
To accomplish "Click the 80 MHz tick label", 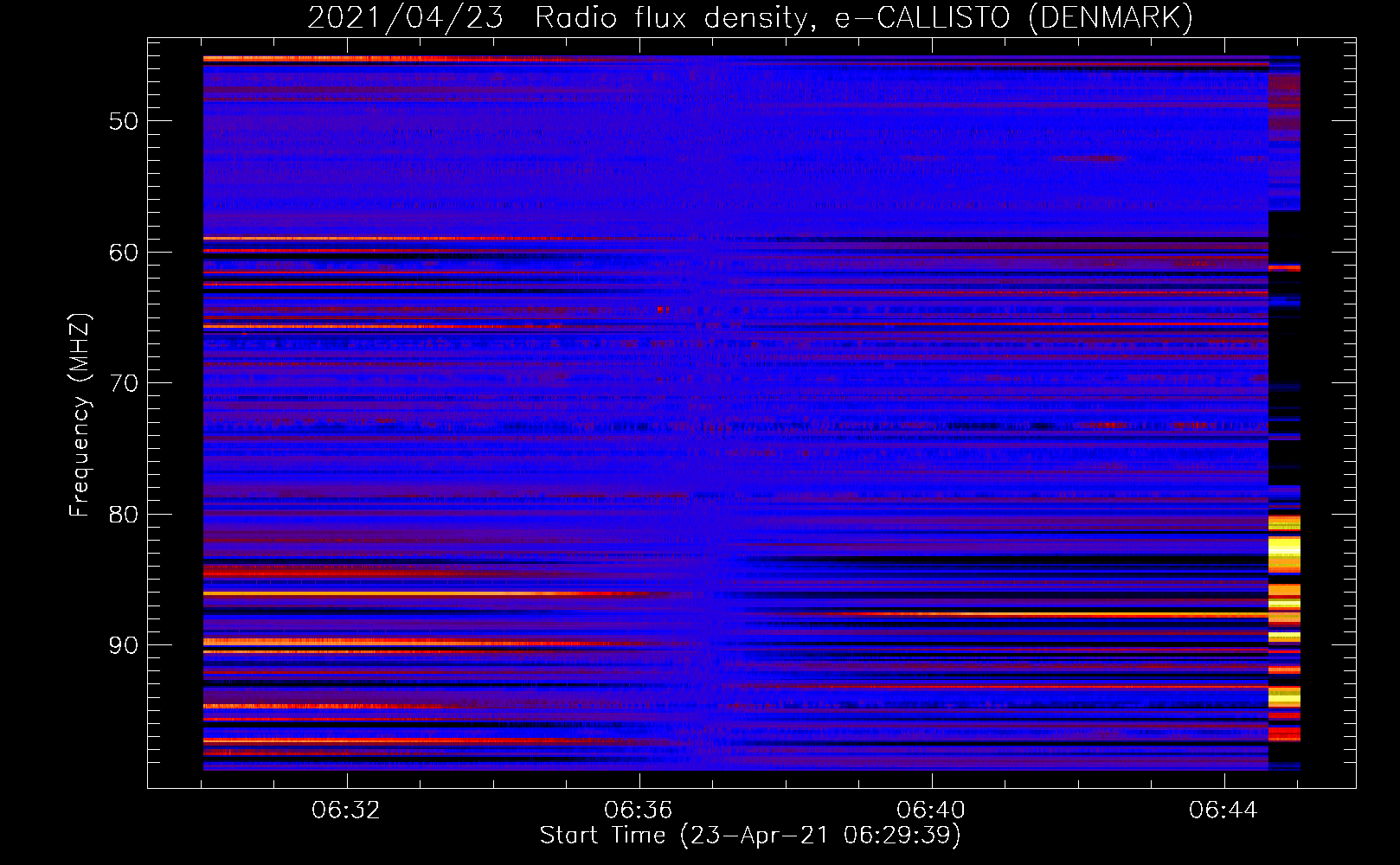I will pos(124,514).
